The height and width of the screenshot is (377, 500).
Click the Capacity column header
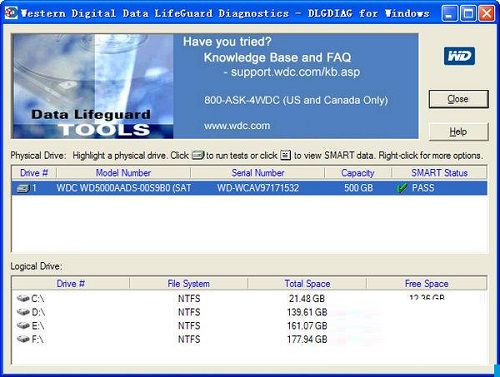click(x=358, y=173)
